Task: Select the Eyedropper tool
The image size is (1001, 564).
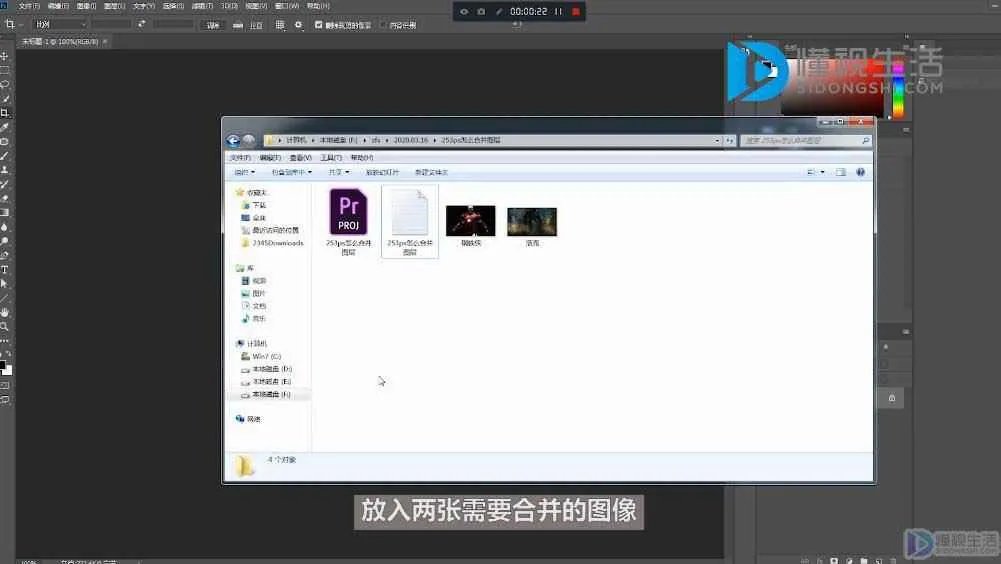Action: pos(4,127)
